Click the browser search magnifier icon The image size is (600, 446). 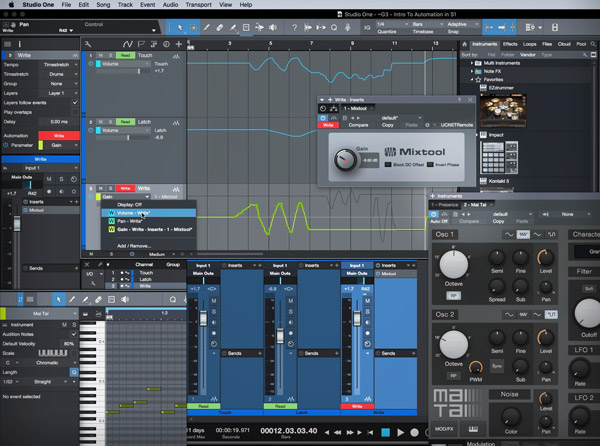point(593,44)
